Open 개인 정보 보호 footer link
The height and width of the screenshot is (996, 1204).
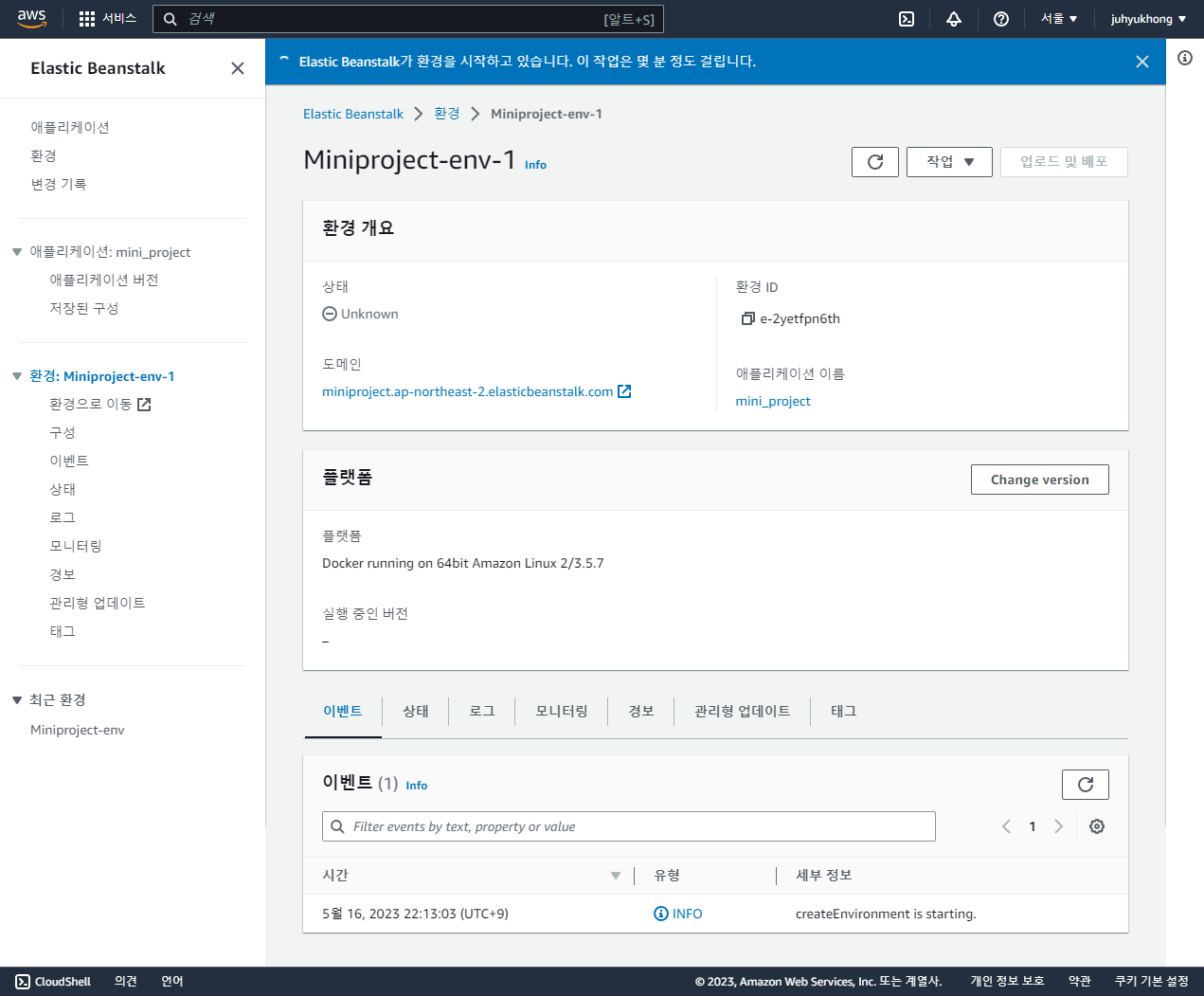coord(1007,982)
